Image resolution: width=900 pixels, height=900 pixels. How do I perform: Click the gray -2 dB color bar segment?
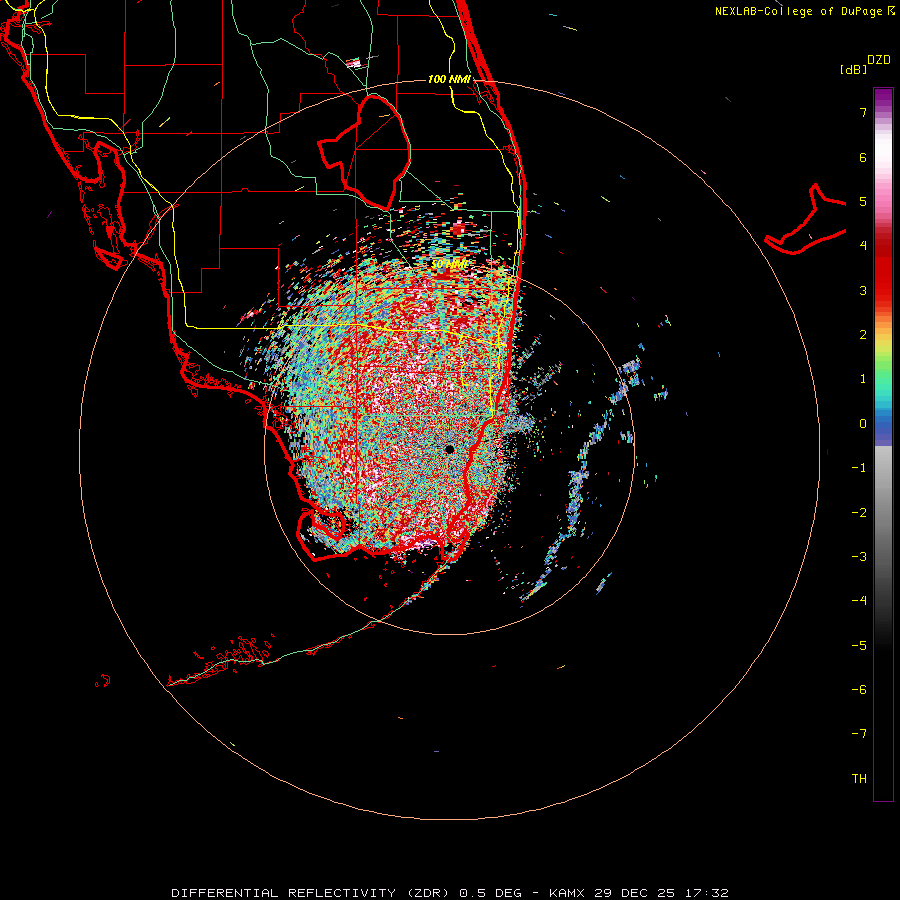click(883, 513)
